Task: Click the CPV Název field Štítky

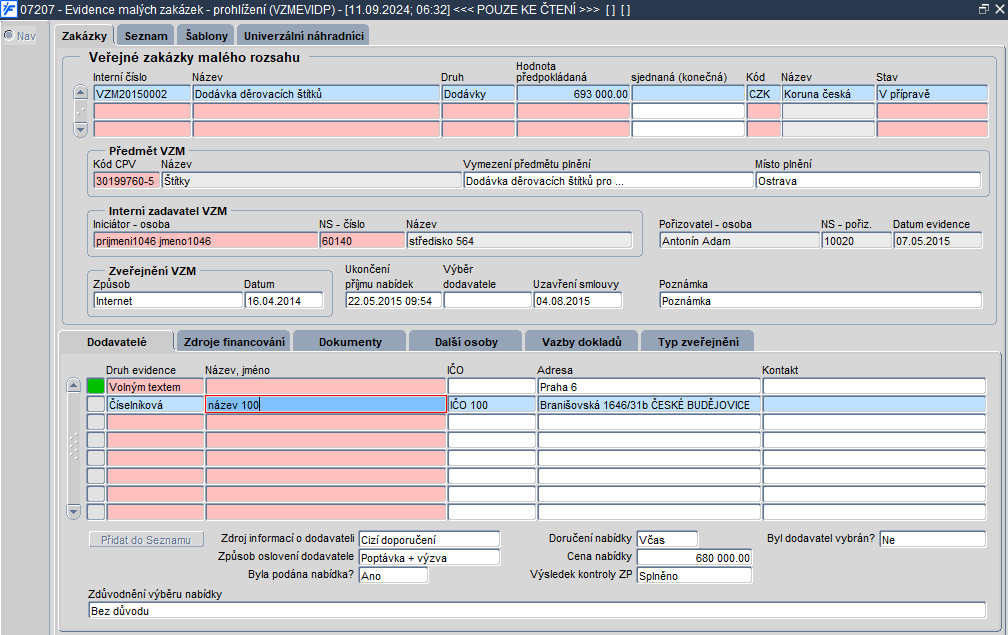Action: [311, 181]
